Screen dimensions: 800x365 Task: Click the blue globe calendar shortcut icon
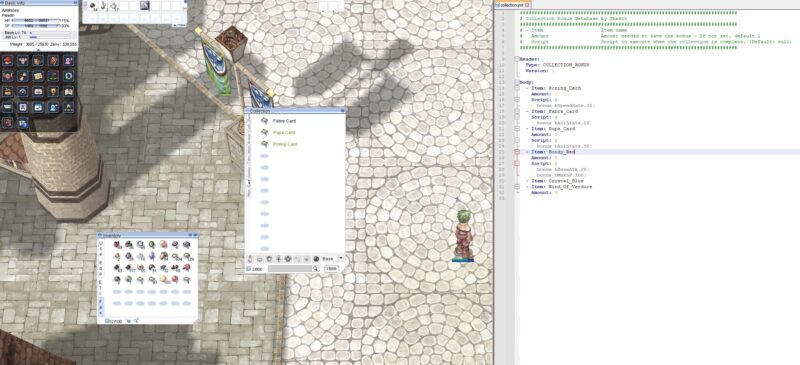[x=22, y=123]
